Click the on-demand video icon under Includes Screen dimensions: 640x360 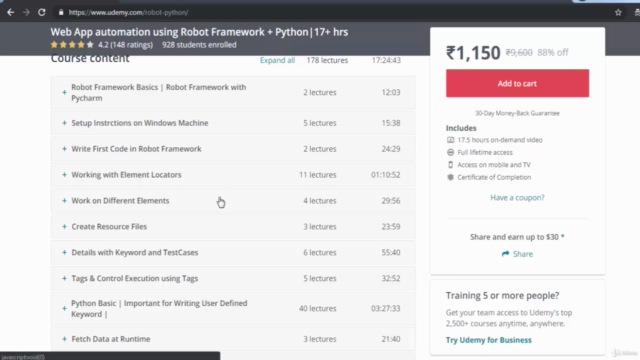[x=450, y=140]
